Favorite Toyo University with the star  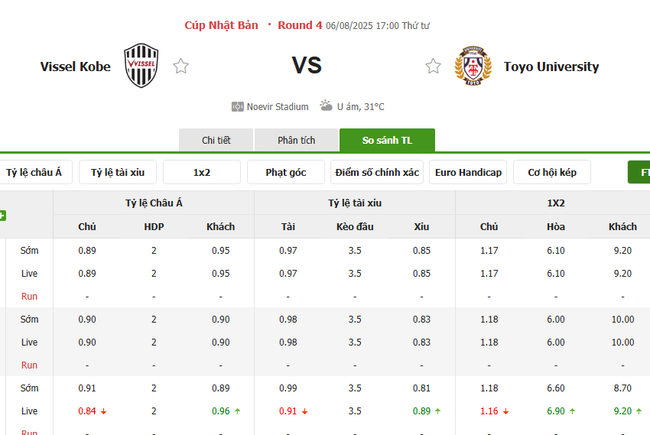[x=433, y=67]
